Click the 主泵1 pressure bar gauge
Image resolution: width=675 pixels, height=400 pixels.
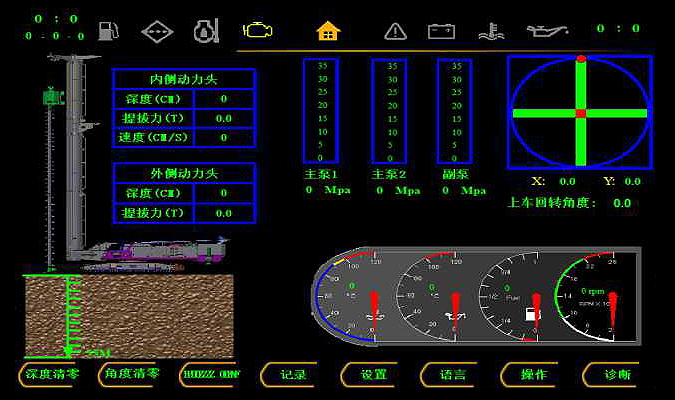point(321,111)
